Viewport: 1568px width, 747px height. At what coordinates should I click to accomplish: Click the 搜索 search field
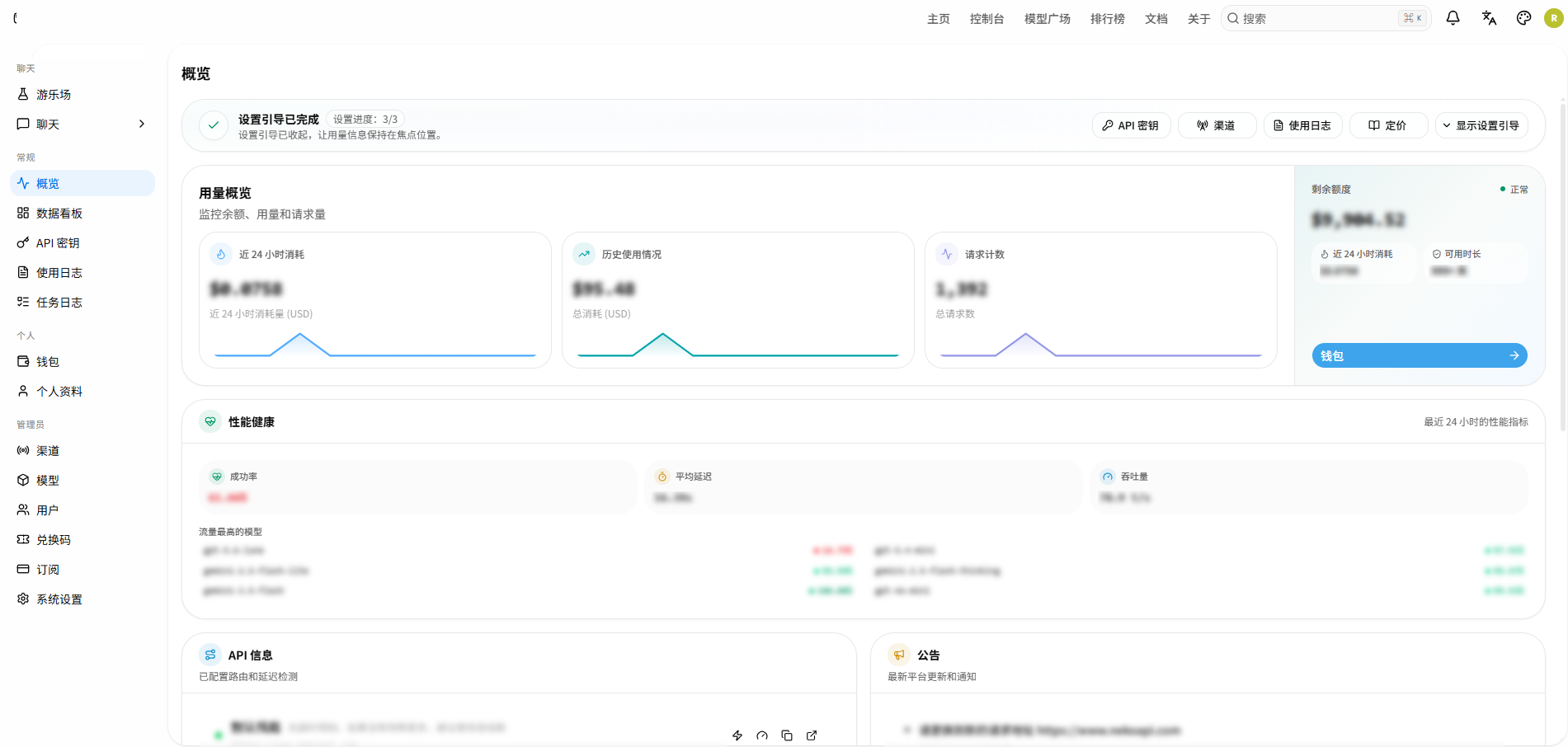[1326, 18]
